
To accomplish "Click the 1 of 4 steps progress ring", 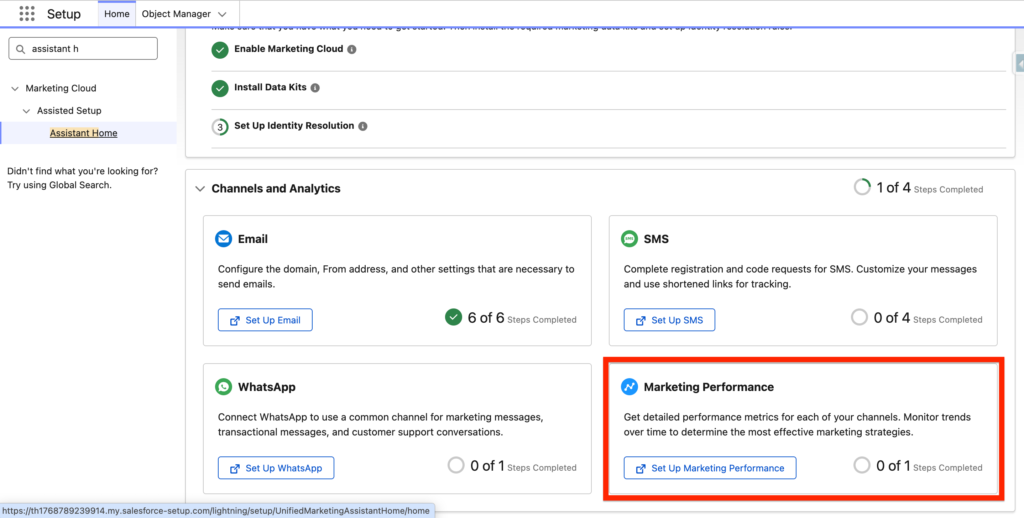I will [862, 188].
